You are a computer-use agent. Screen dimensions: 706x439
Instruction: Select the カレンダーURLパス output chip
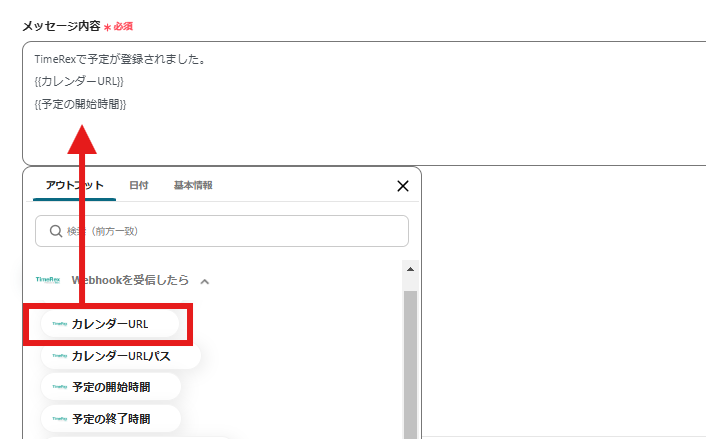click(121, 356)
